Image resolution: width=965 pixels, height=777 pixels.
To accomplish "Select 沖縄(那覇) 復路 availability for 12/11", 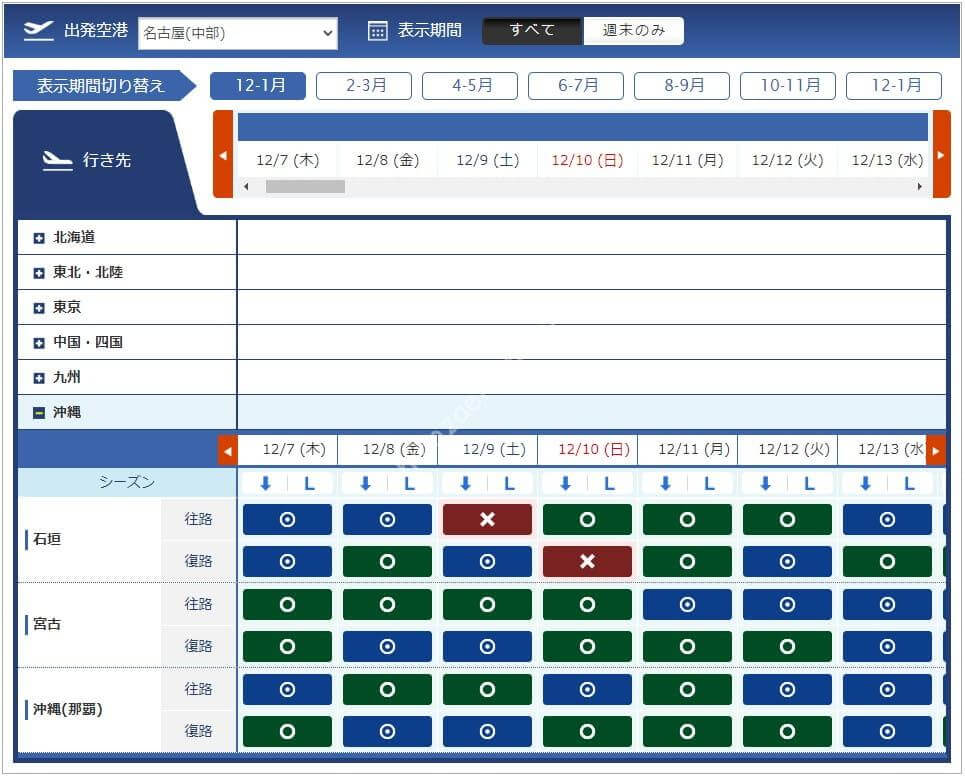I will coord(687,731).
